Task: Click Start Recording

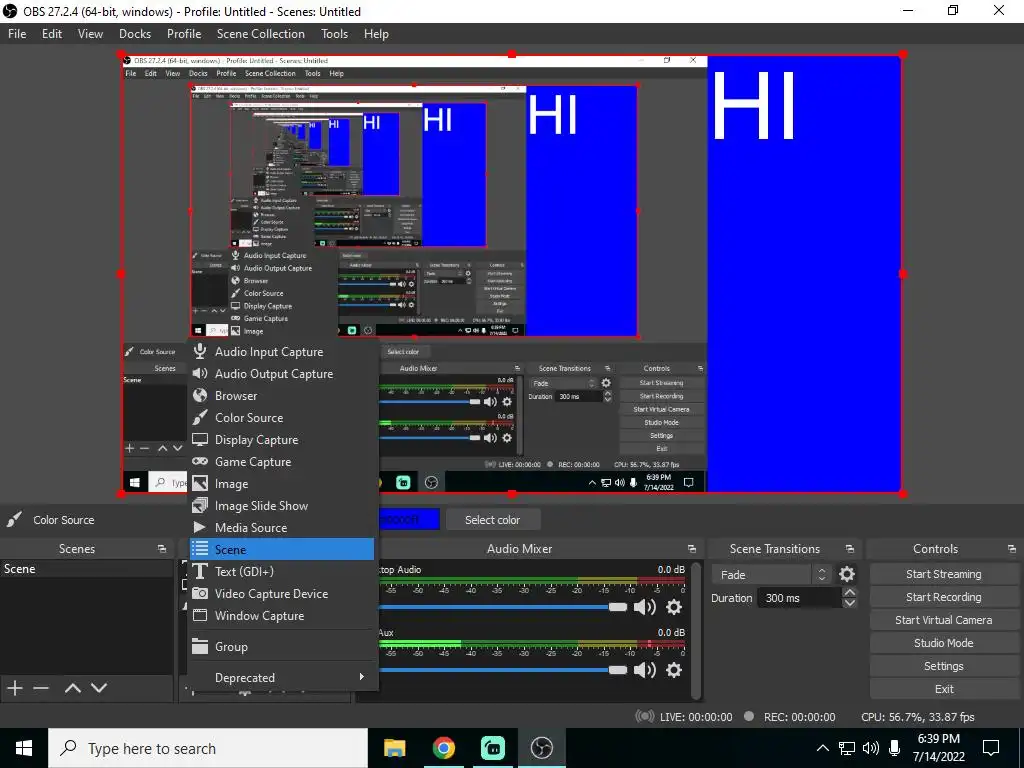Action: [x=944, y=597]
